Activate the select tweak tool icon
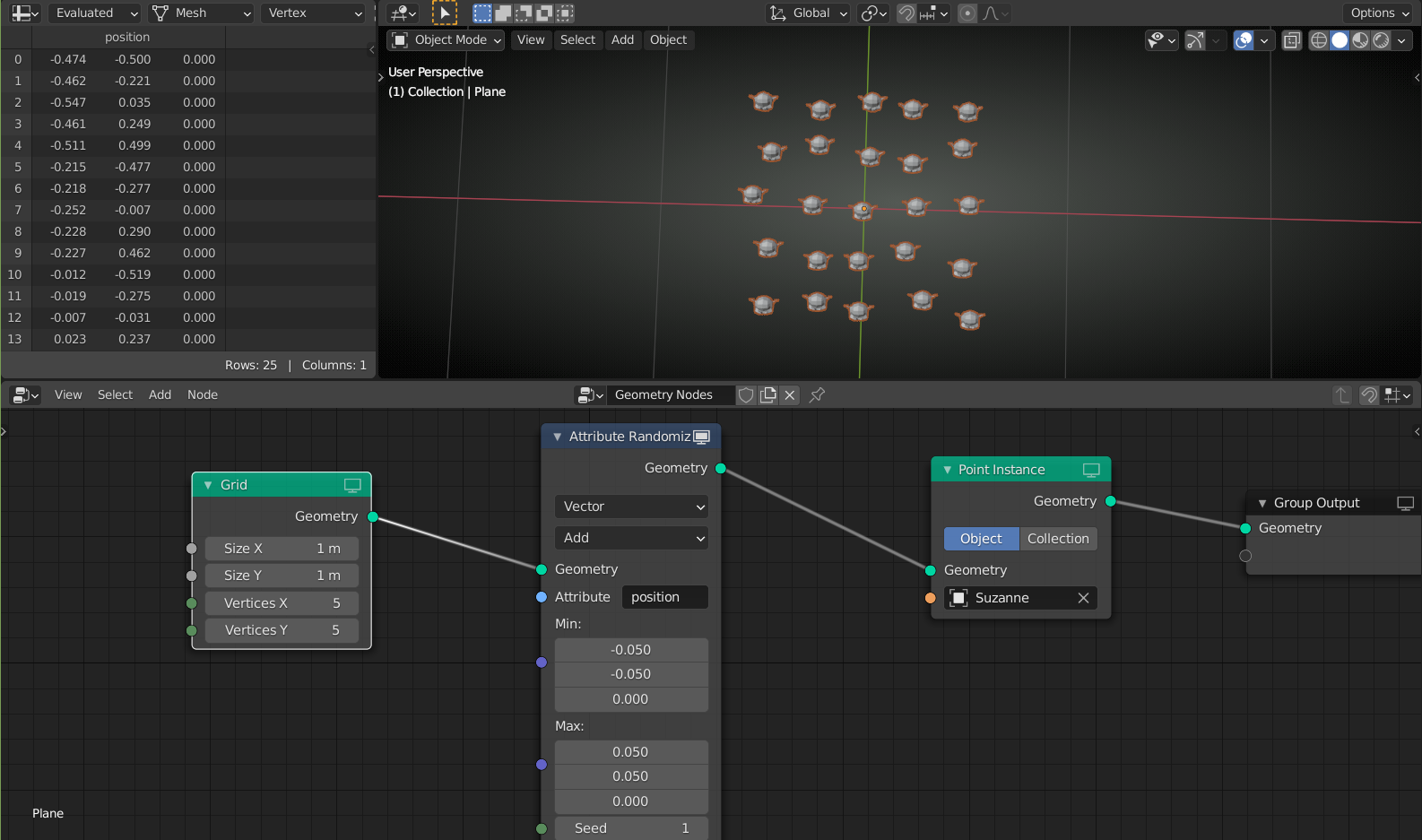This screenshot has width=1422, height=840. 444,13
